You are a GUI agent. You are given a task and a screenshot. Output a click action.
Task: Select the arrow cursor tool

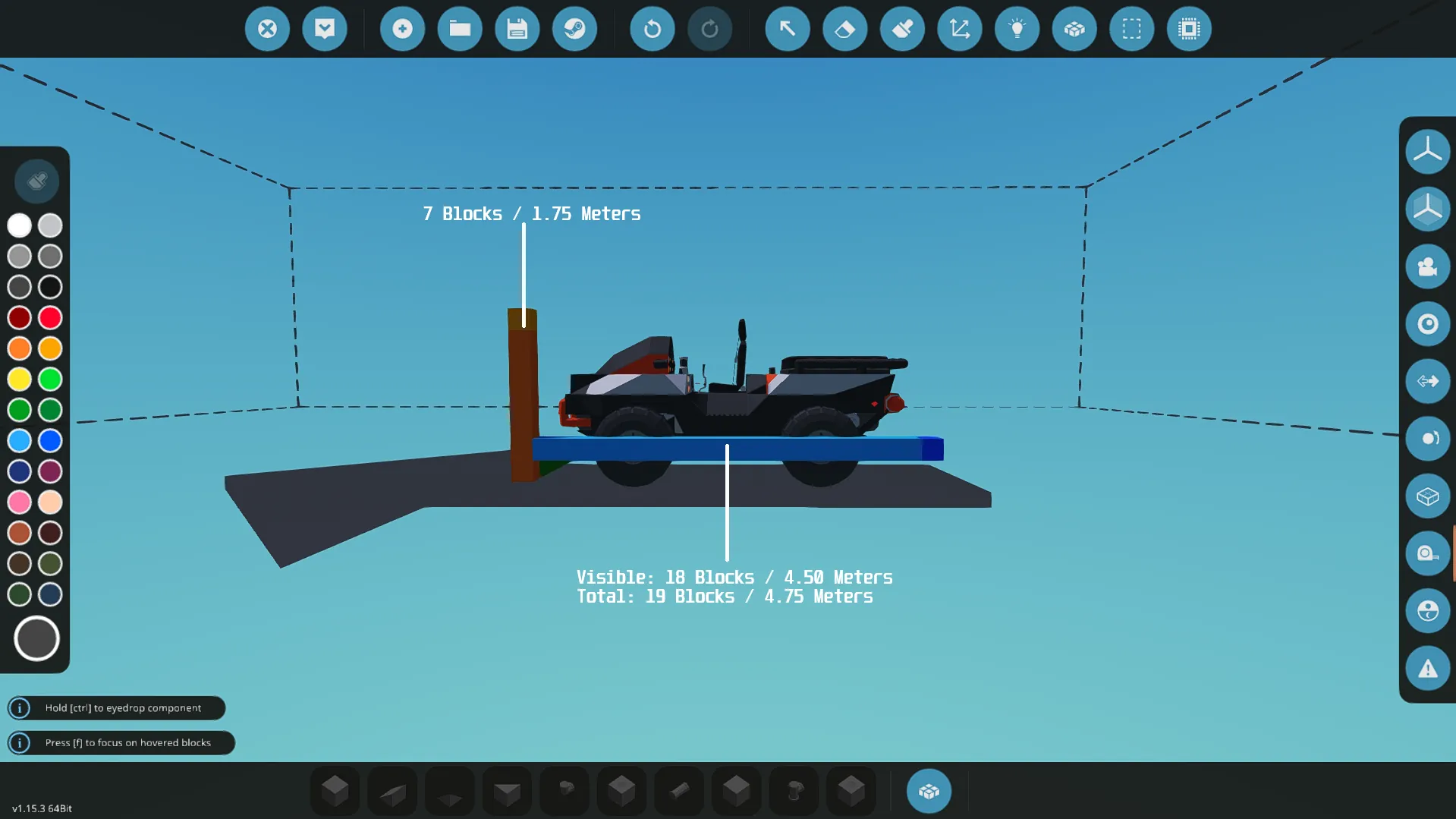point(787,29)
